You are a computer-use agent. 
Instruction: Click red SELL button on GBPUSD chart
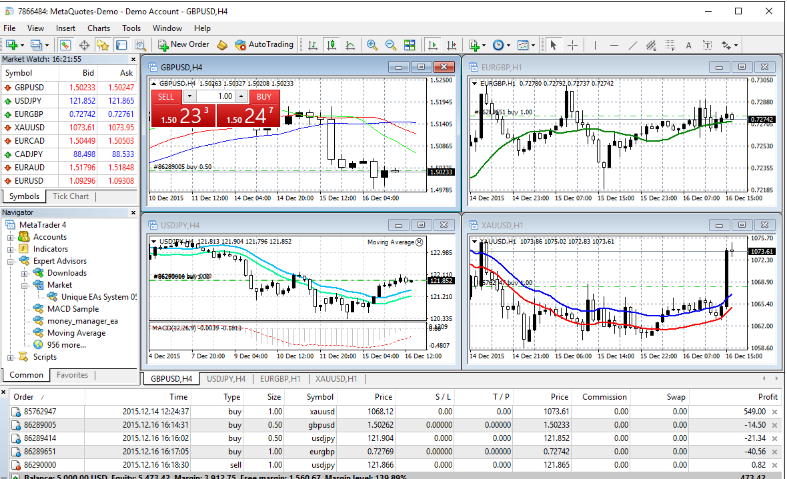click(166, 97)
